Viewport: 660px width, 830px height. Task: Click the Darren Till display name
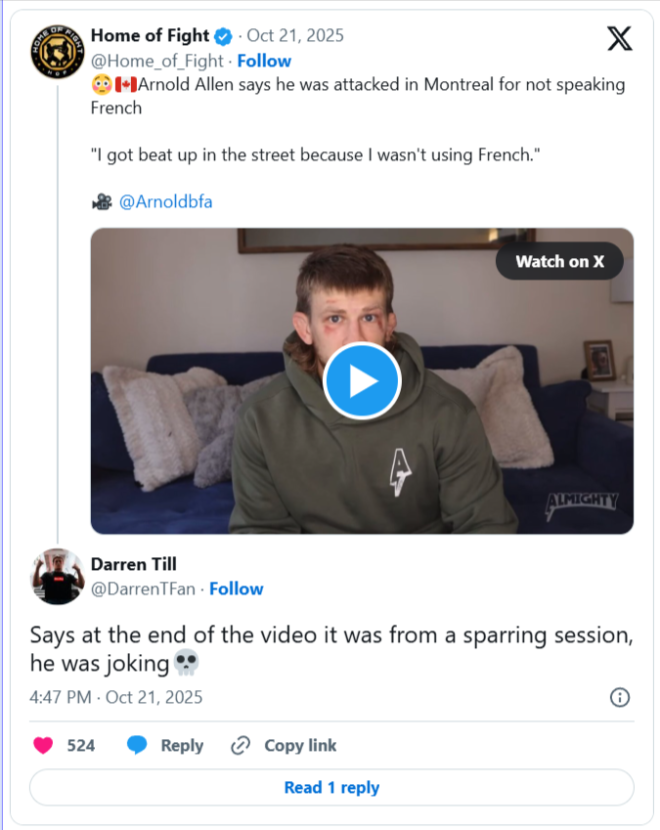point(133,564)
